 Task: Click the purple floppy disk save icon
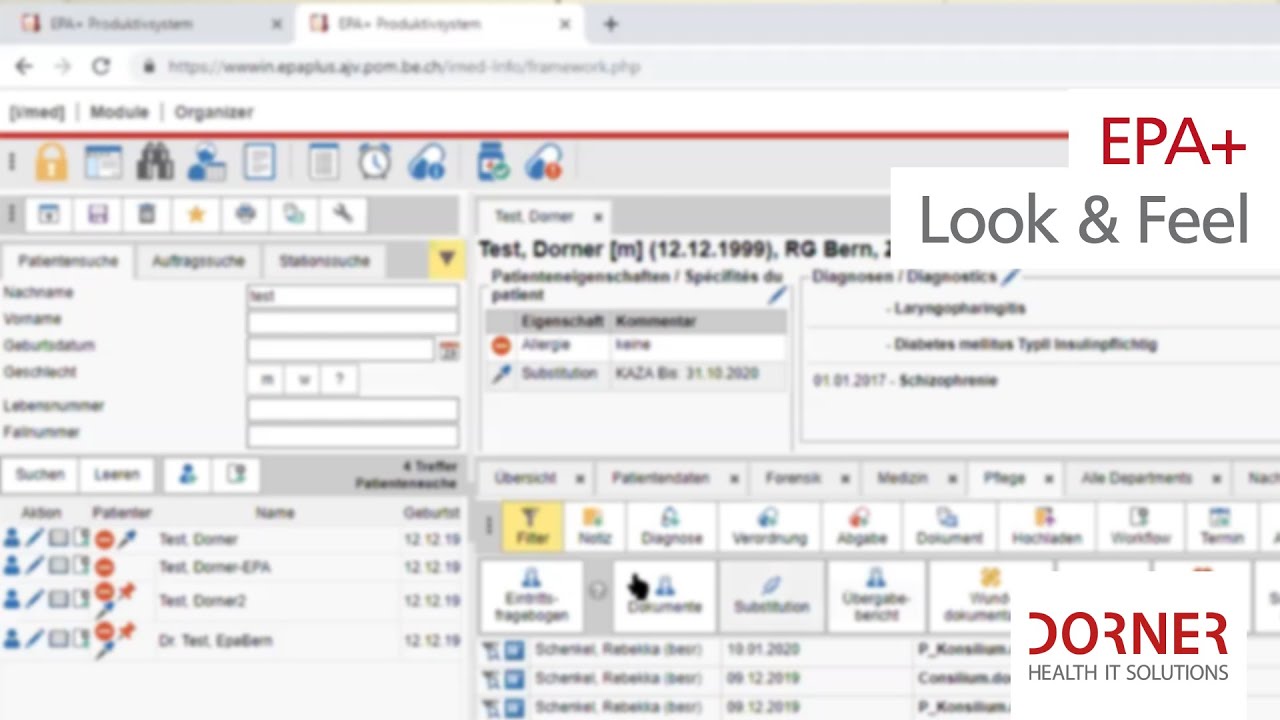point(98,214)
